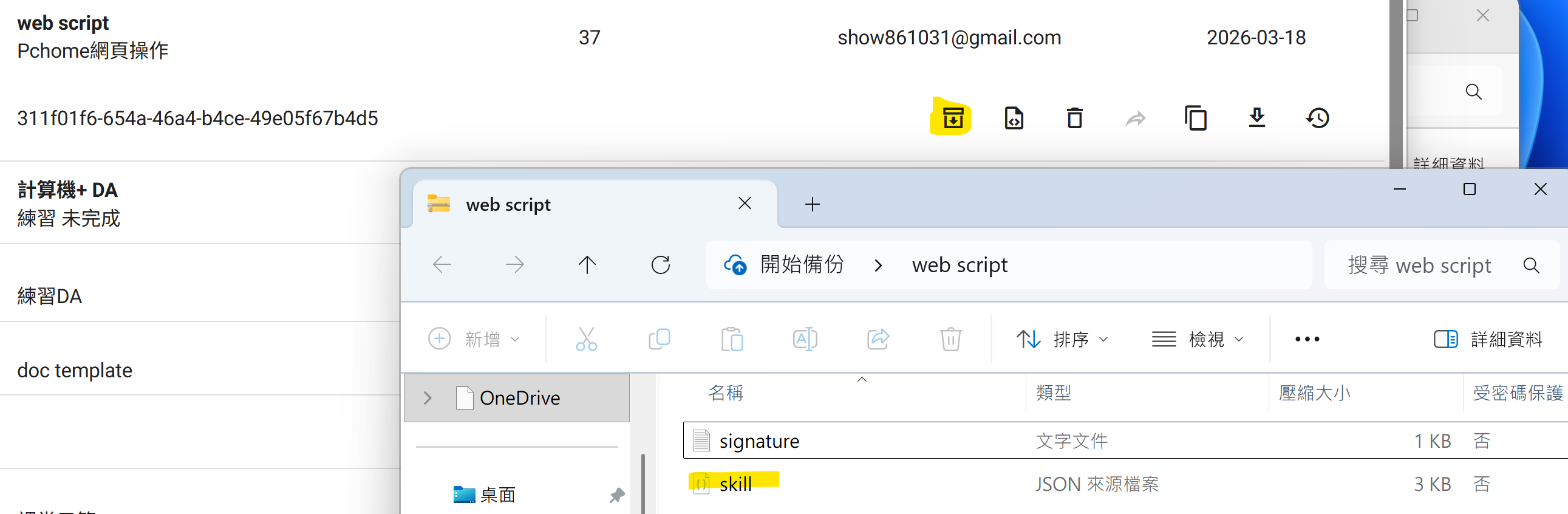This screenshot has height=514, width=1568.
Task: Open the 桌面 desktop folder in sidebar
Action: click(x=497, y=495)
